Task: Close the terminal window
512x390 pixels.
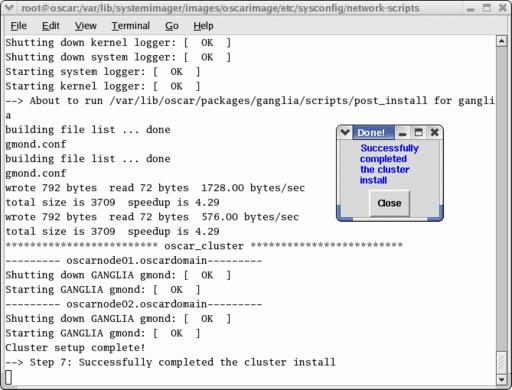Action: pos(502,7)
